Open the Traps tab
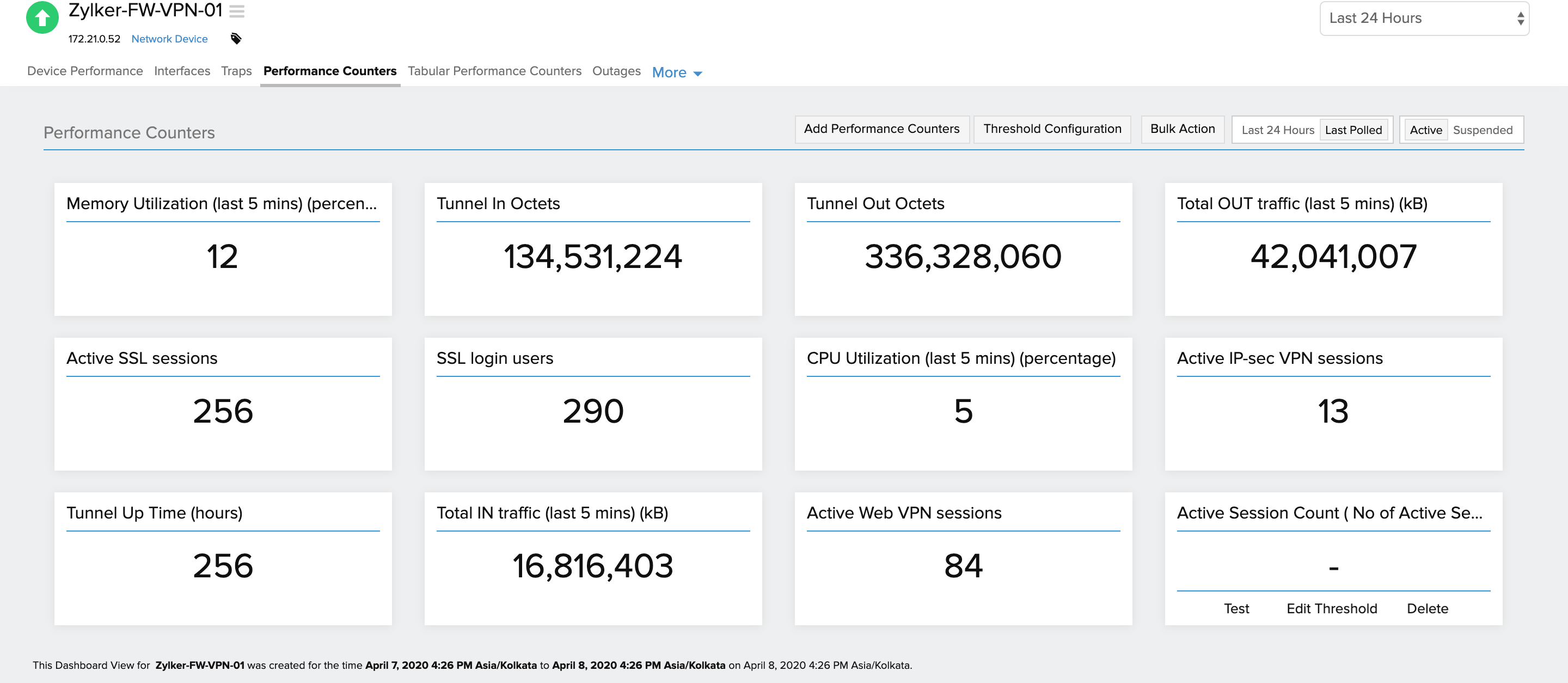Screen dimensions: 1568x683 coord(236,71)
